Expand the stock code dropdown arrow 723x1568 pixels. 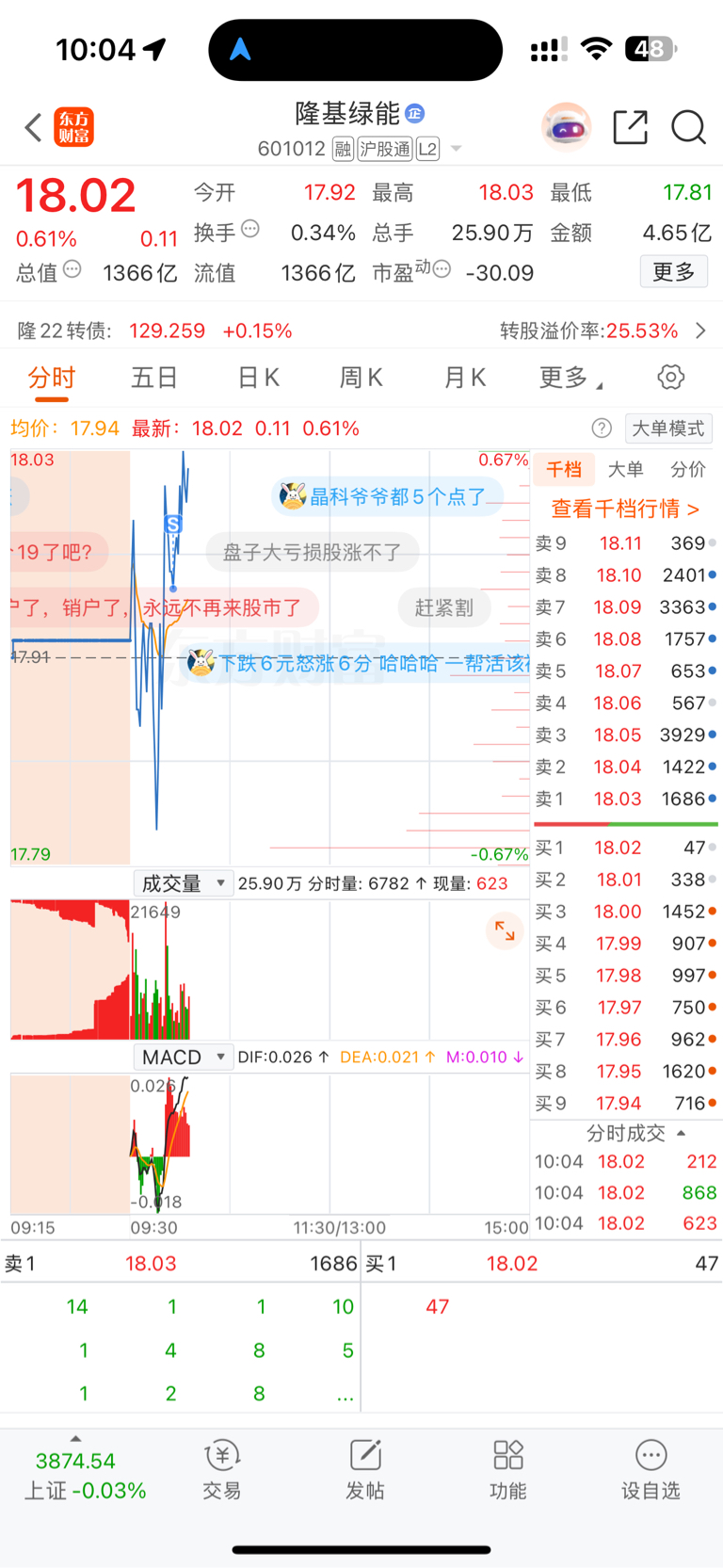(x=457, y=149)
